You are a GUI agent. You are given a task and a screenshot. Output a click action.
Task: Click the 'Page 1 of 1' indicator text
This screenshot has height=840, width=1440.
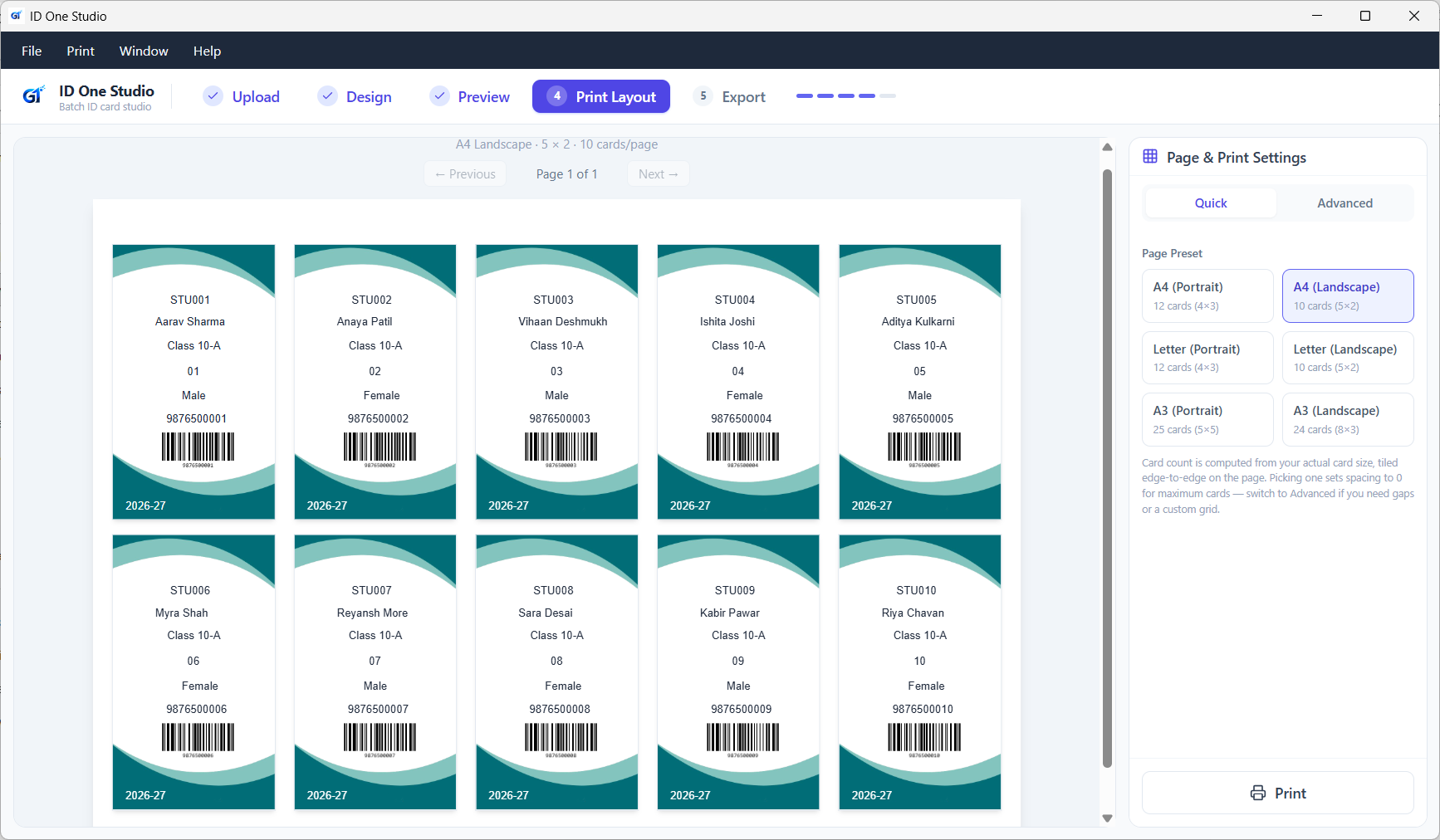[567, 174]
